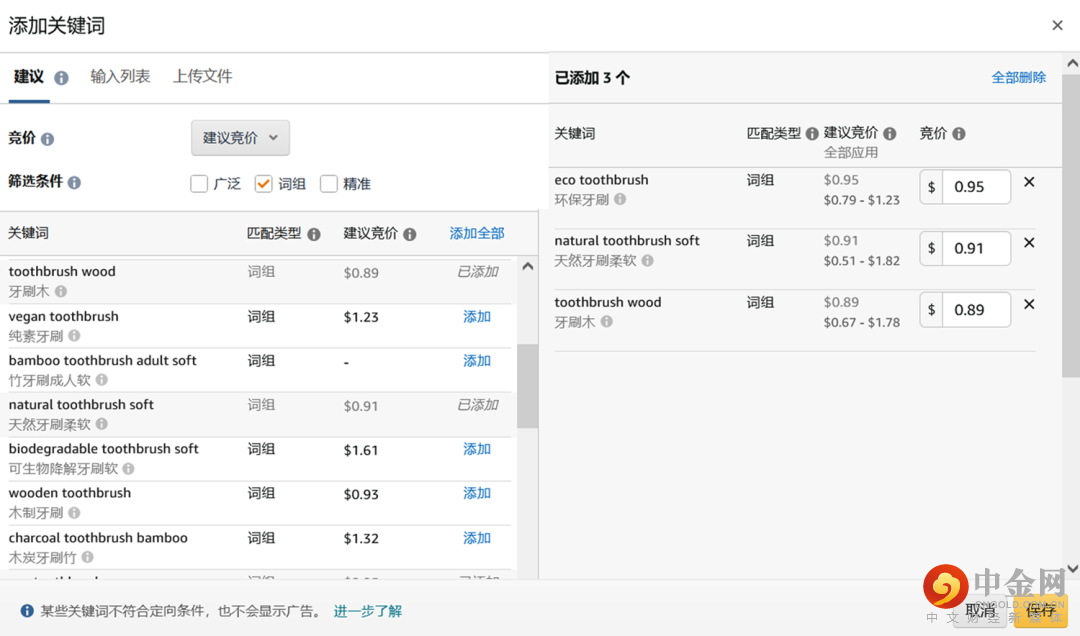Click info icon beside 筛选条件 label
1080x636 pixels.
click(74, 183)
